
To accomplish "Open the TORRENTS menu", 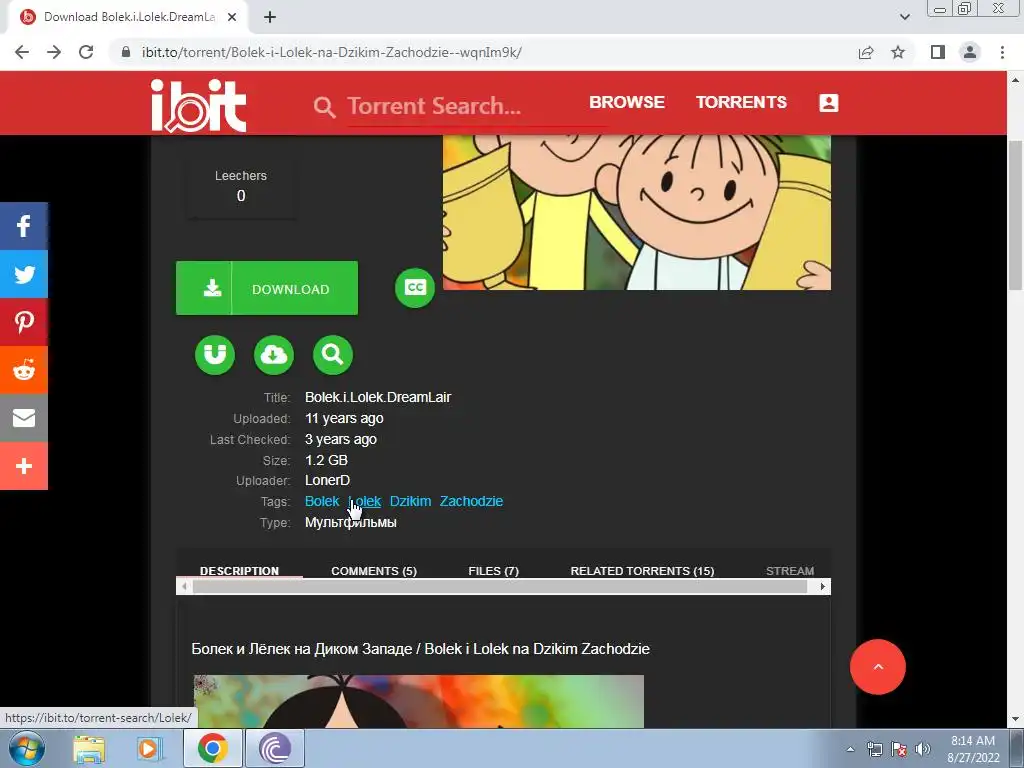I will click(741, 103).
